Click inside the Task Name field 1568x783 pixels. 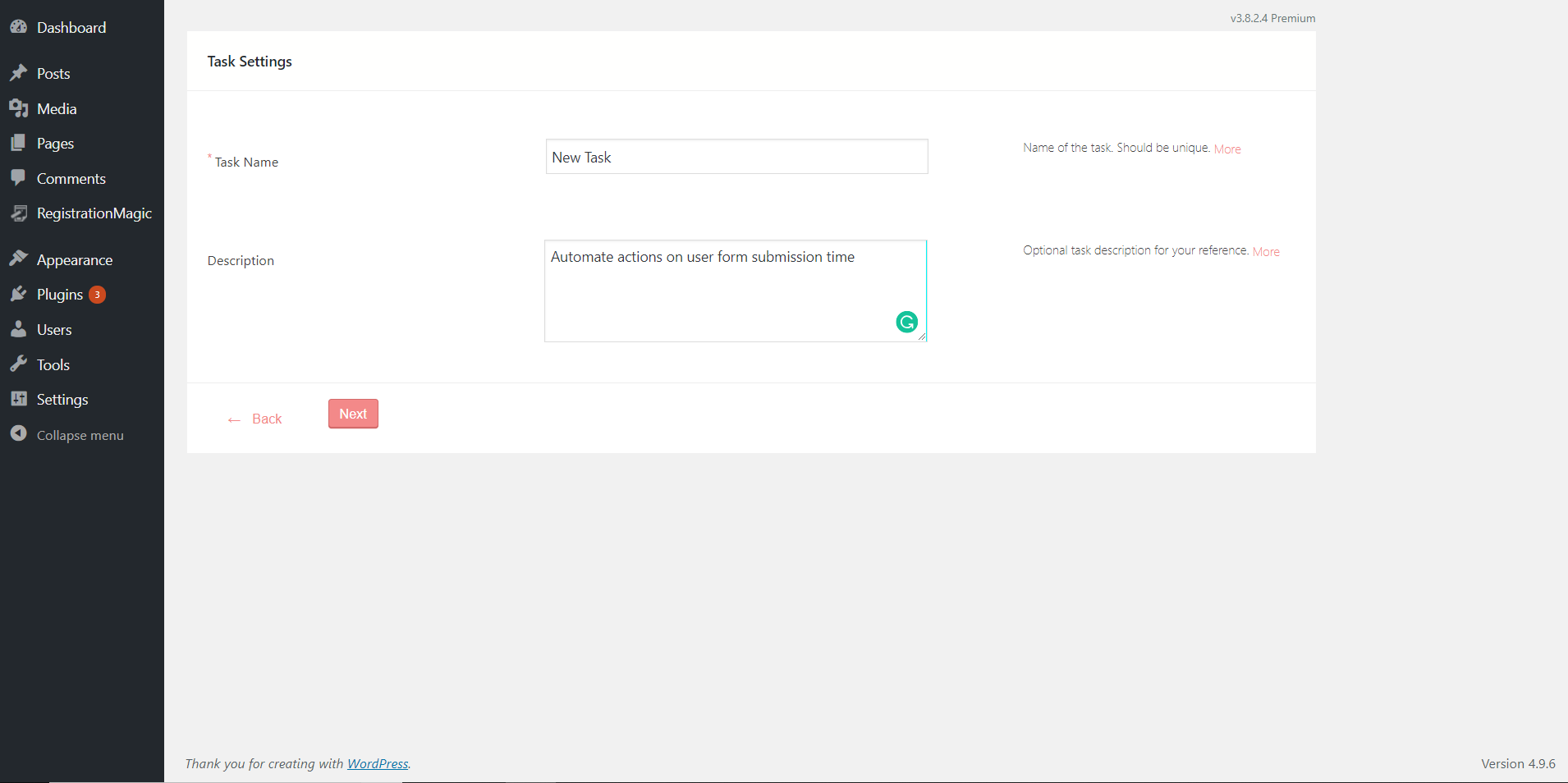736,157
